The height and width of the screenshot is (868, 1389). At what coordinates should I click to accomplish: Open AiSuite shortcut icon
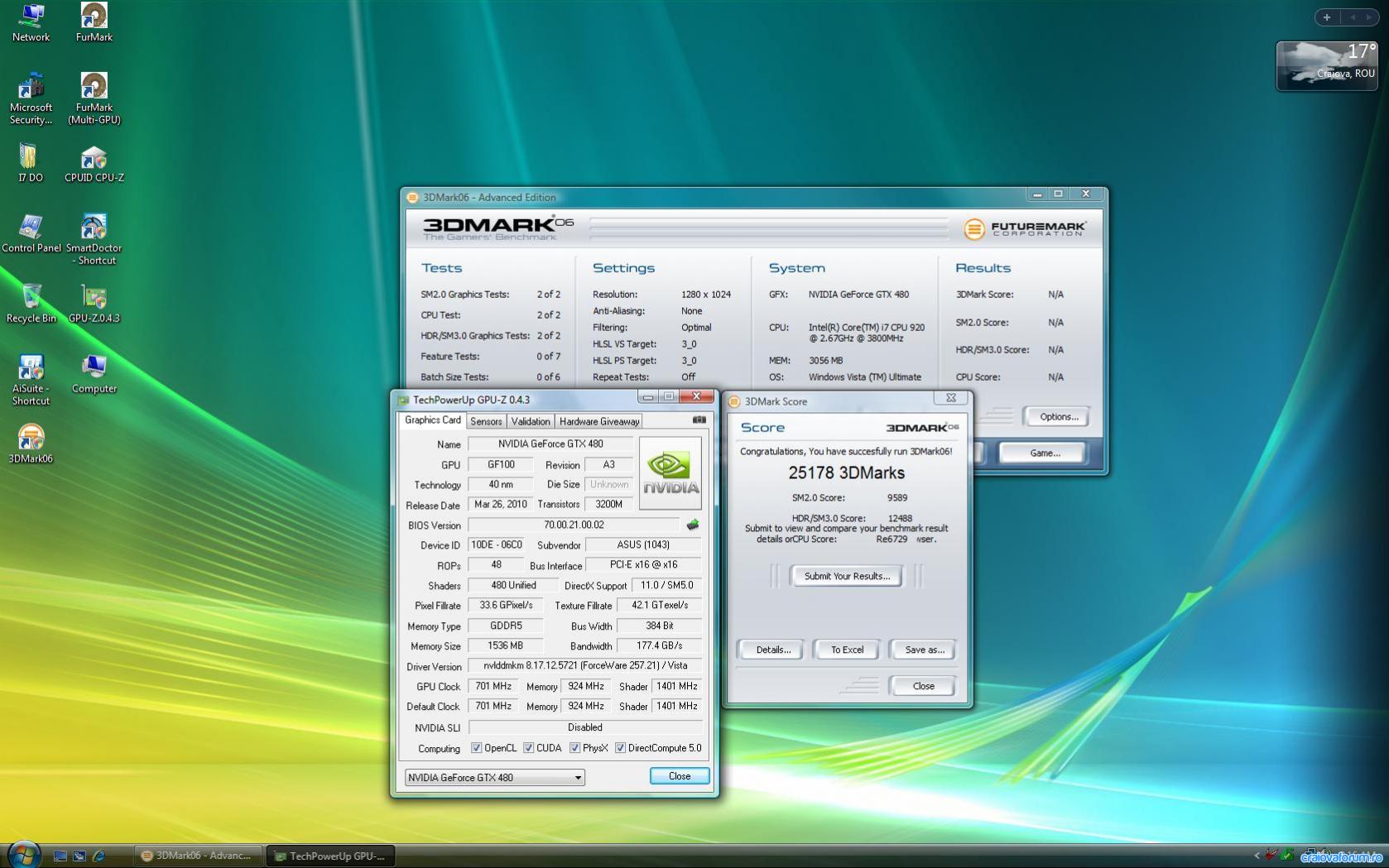point(31,381)
